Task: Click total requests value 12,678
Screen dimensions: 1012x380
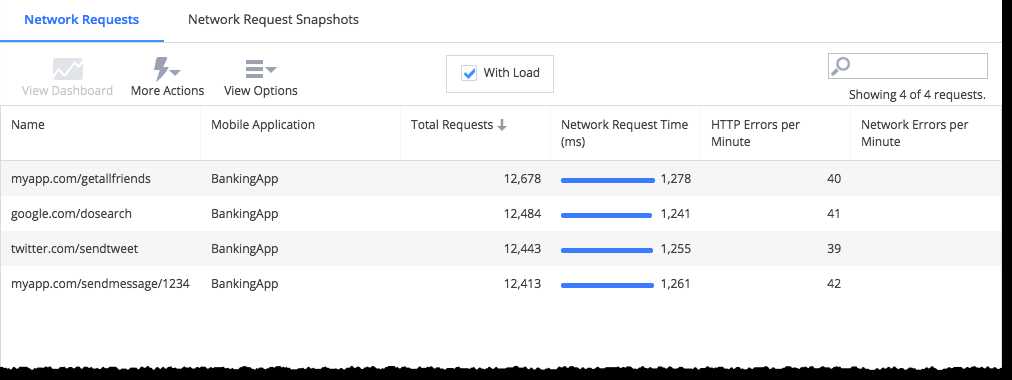Action: coord(522,179)
